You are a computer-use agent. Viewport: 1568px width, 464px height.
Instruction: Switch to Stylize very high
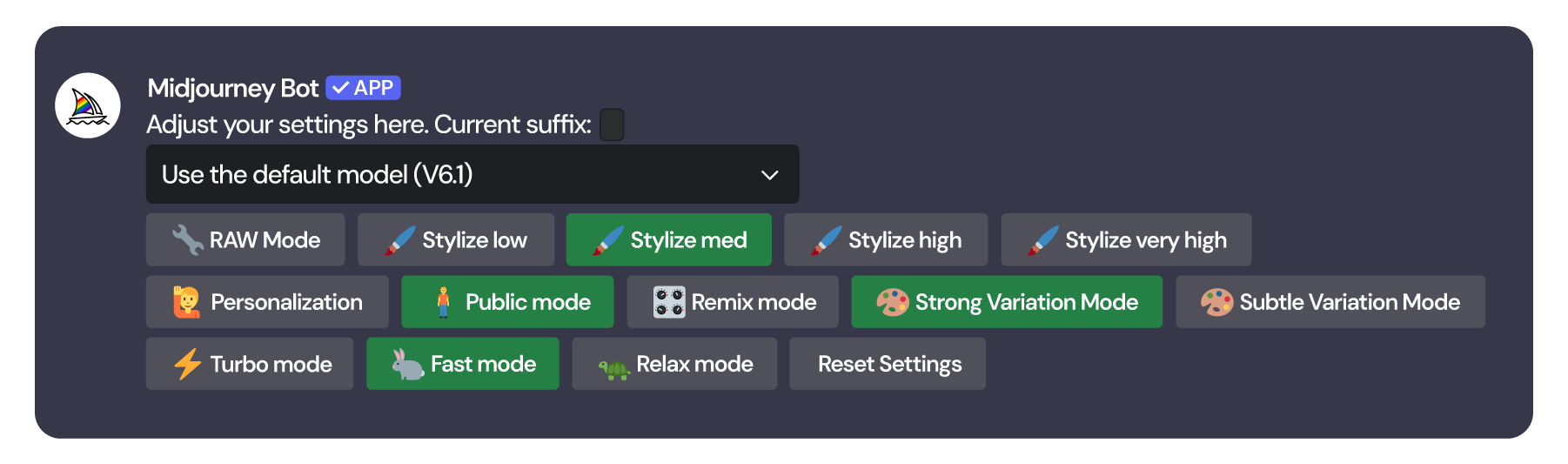click(1127, 239)
